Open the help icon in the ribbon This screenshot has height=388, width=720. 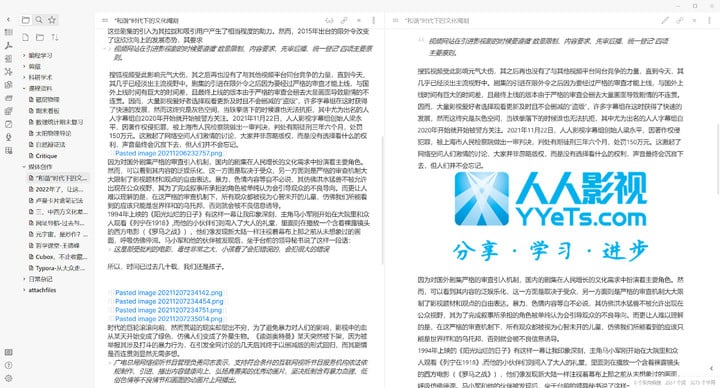[8, 366]
